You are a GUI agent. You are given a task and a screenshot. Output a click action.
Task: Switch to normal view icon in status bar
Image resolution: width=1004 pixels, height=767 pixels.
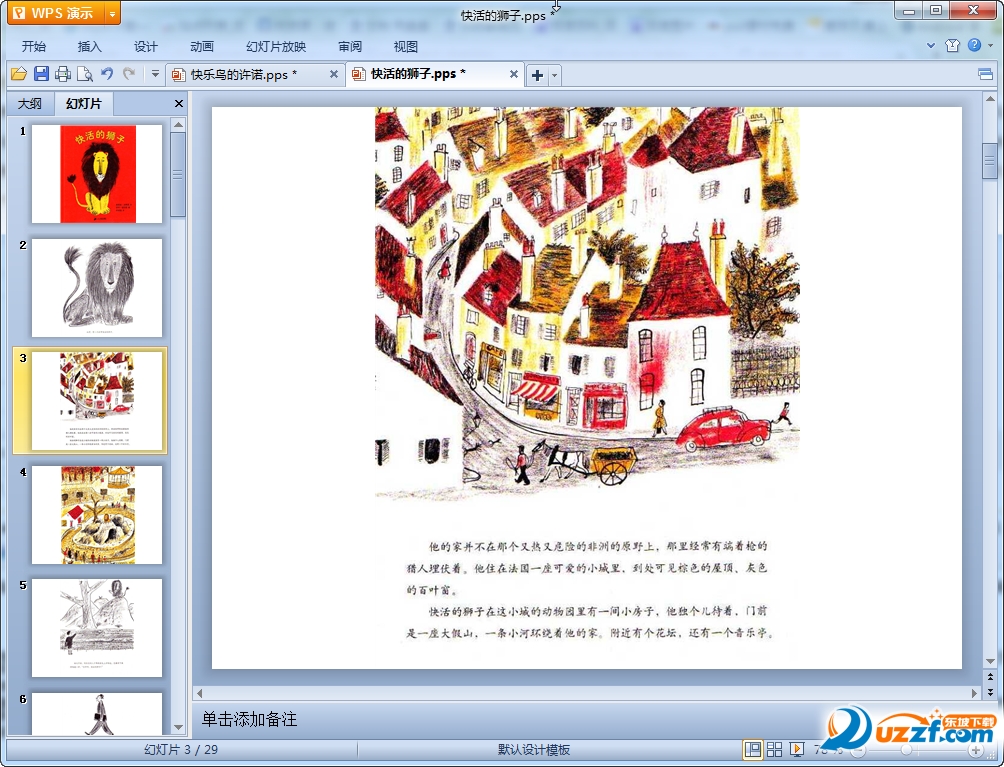click(x=752, y=749)
